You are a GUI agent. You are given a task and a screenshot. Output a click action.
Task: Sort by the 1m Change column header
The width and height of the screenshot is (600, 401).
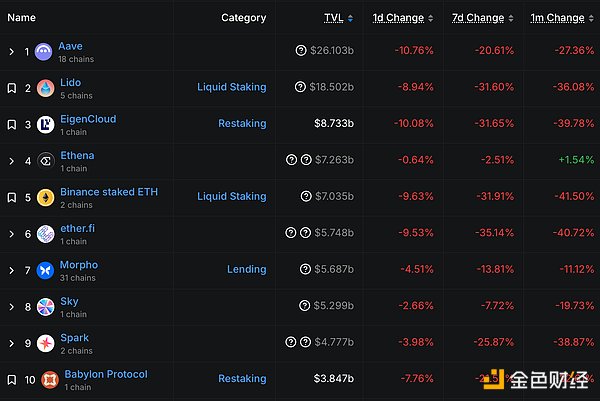[x=557, y=18]
